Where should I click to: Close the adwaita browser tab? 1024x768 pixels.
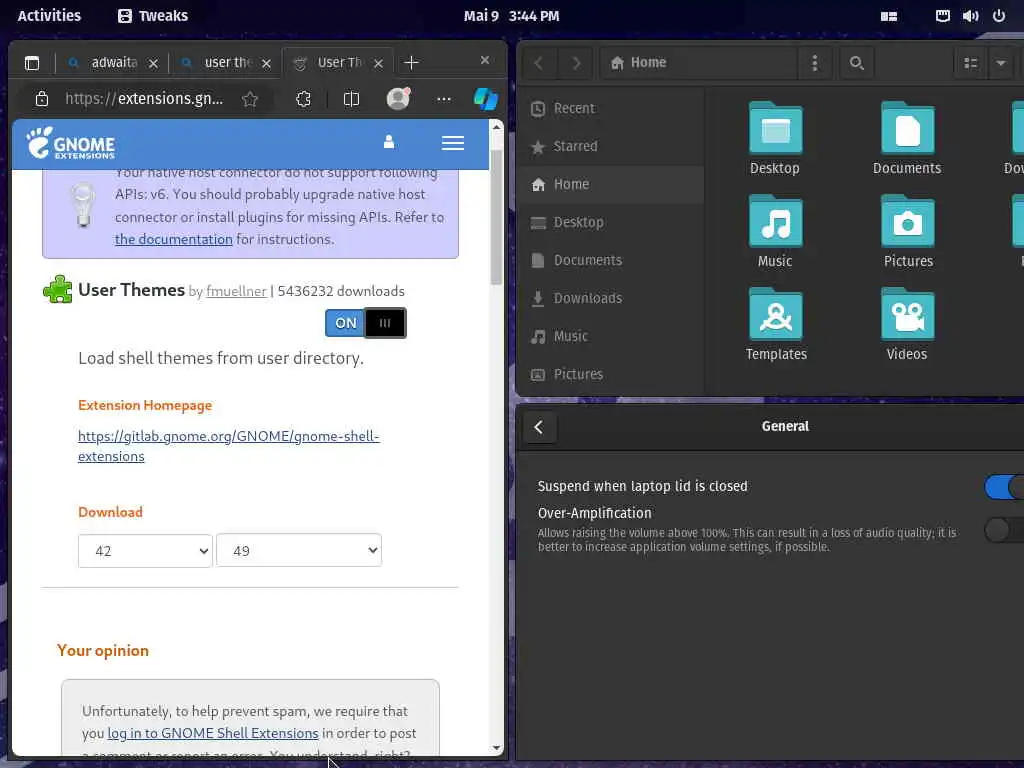153,63
